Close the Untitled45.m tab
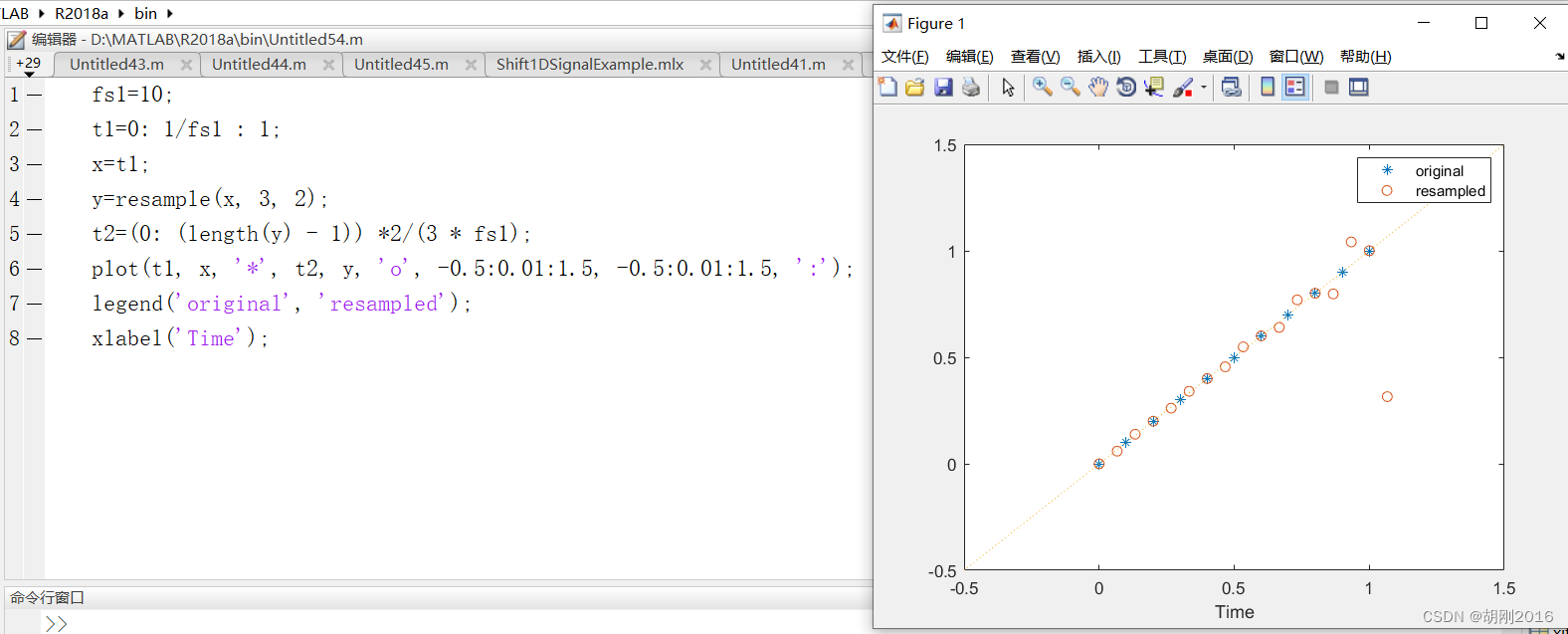This screenshot has height=634, width=1568. [471, 65]
